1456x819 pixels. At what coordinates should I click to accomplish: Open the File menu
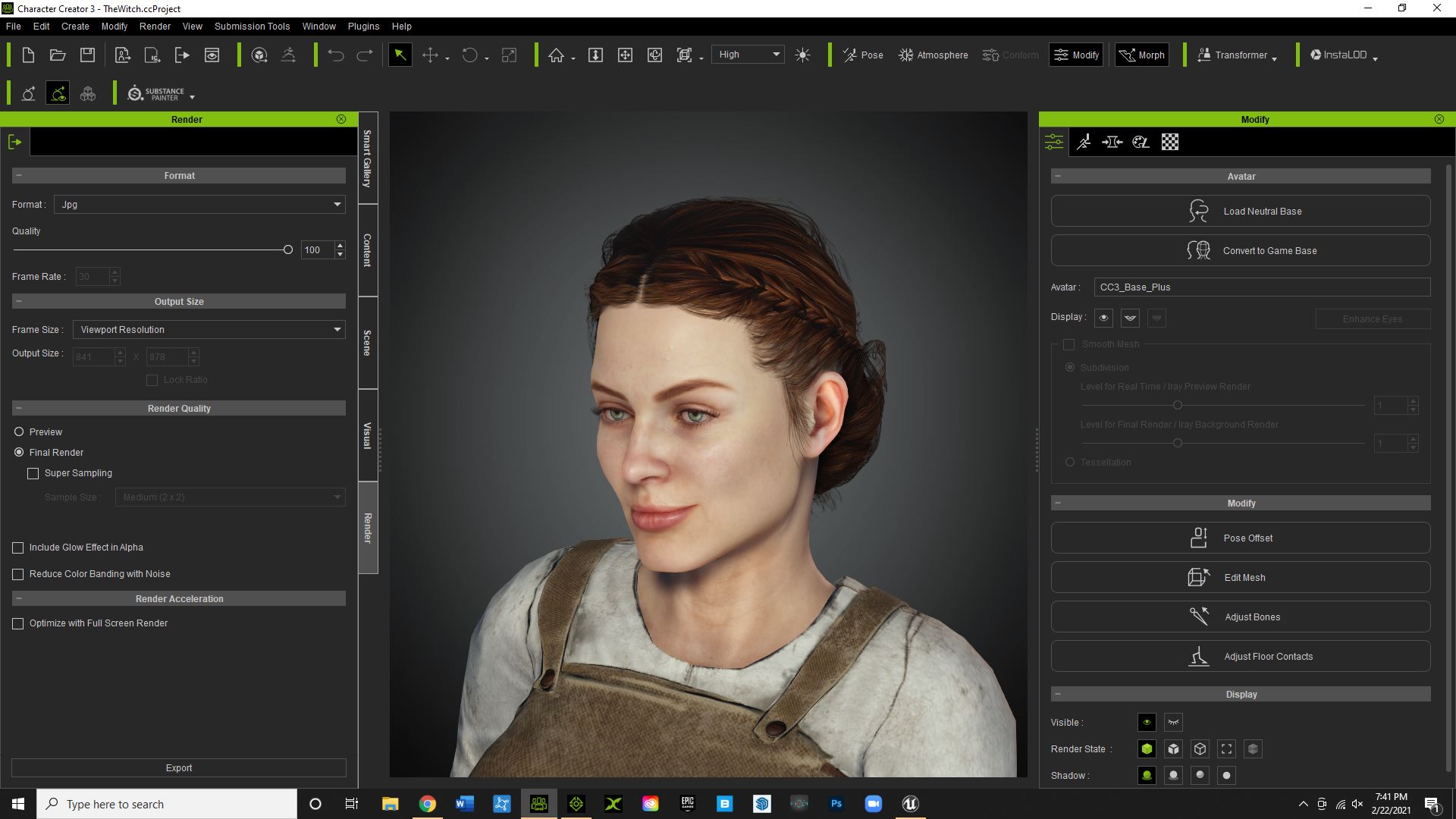pos(14,26)
